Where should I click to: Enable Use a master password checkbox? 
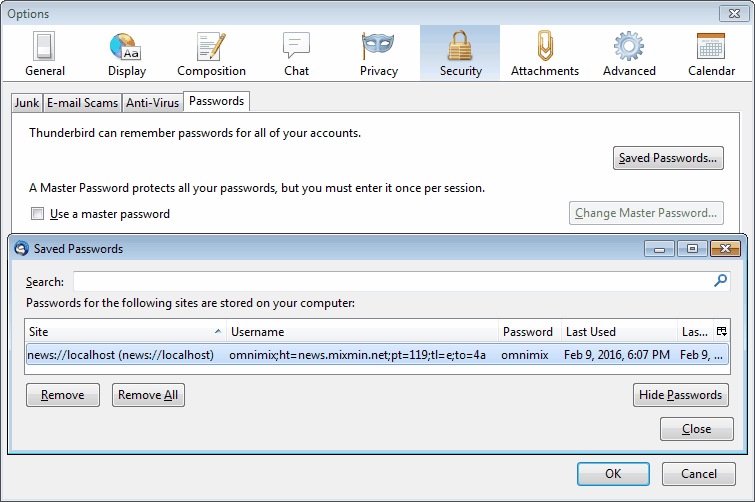pyautogui.click(x=38, y=213)
